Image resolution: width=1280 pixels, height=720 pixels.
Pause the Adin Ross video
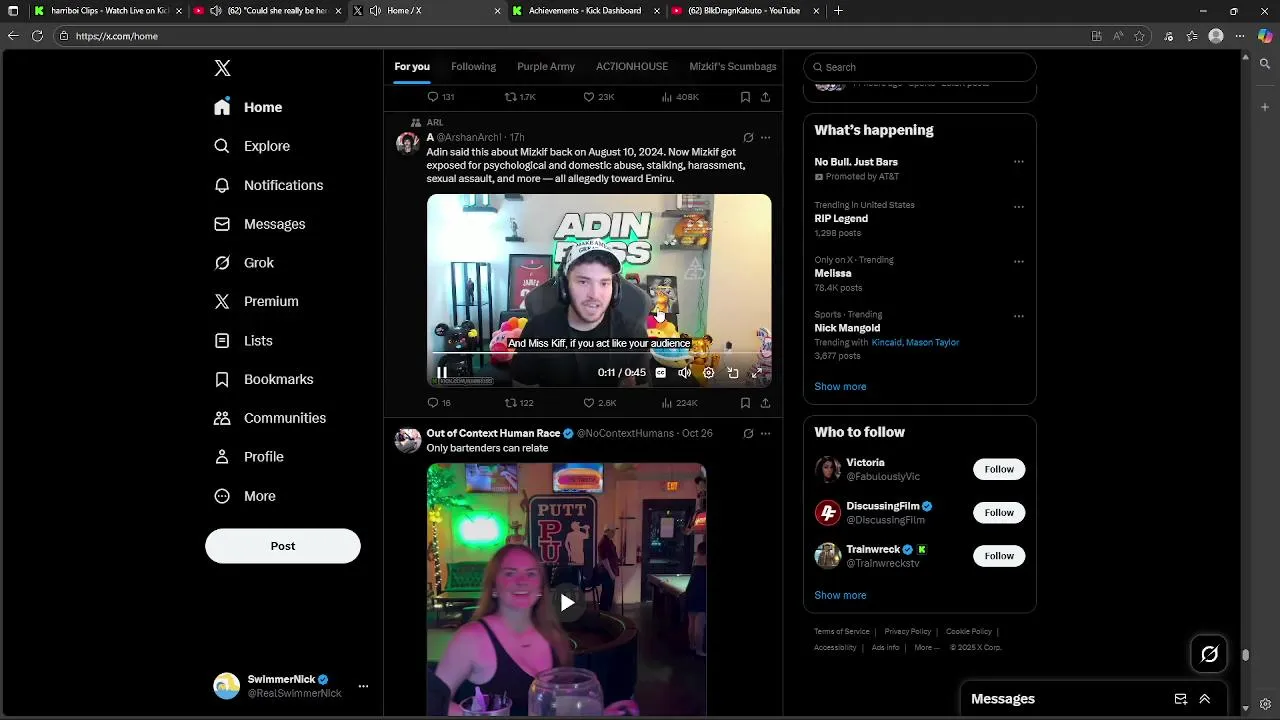point(442,373)
